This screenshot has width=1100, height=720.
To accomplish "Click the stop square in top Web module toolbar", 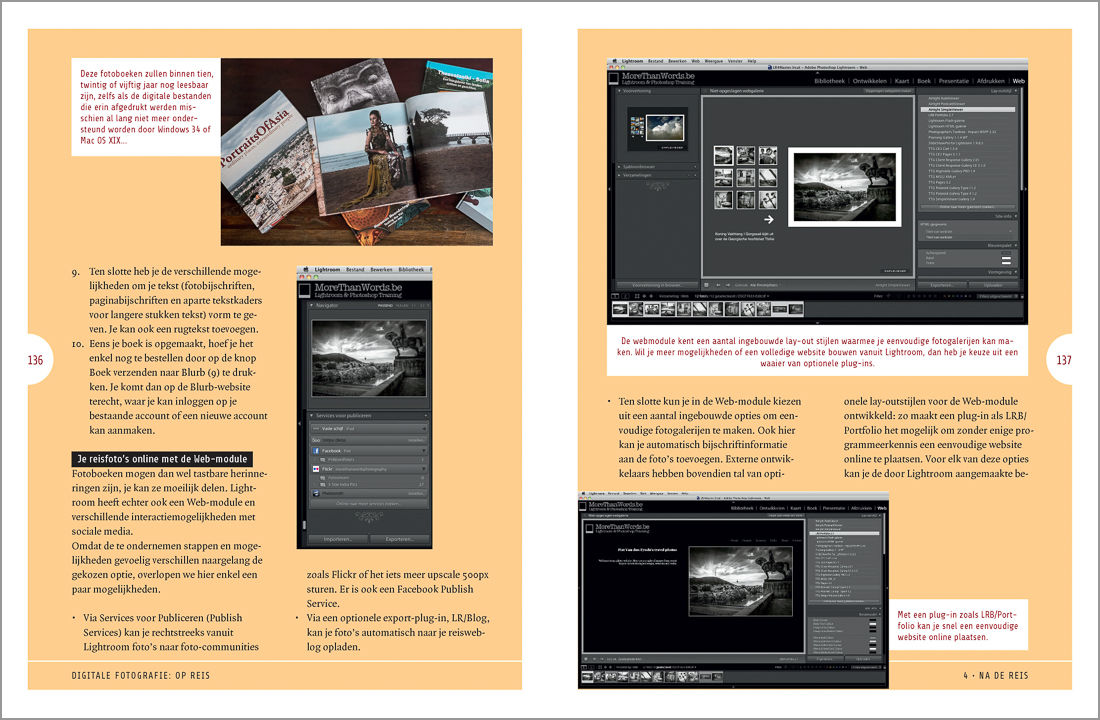I will click(706, 285).
